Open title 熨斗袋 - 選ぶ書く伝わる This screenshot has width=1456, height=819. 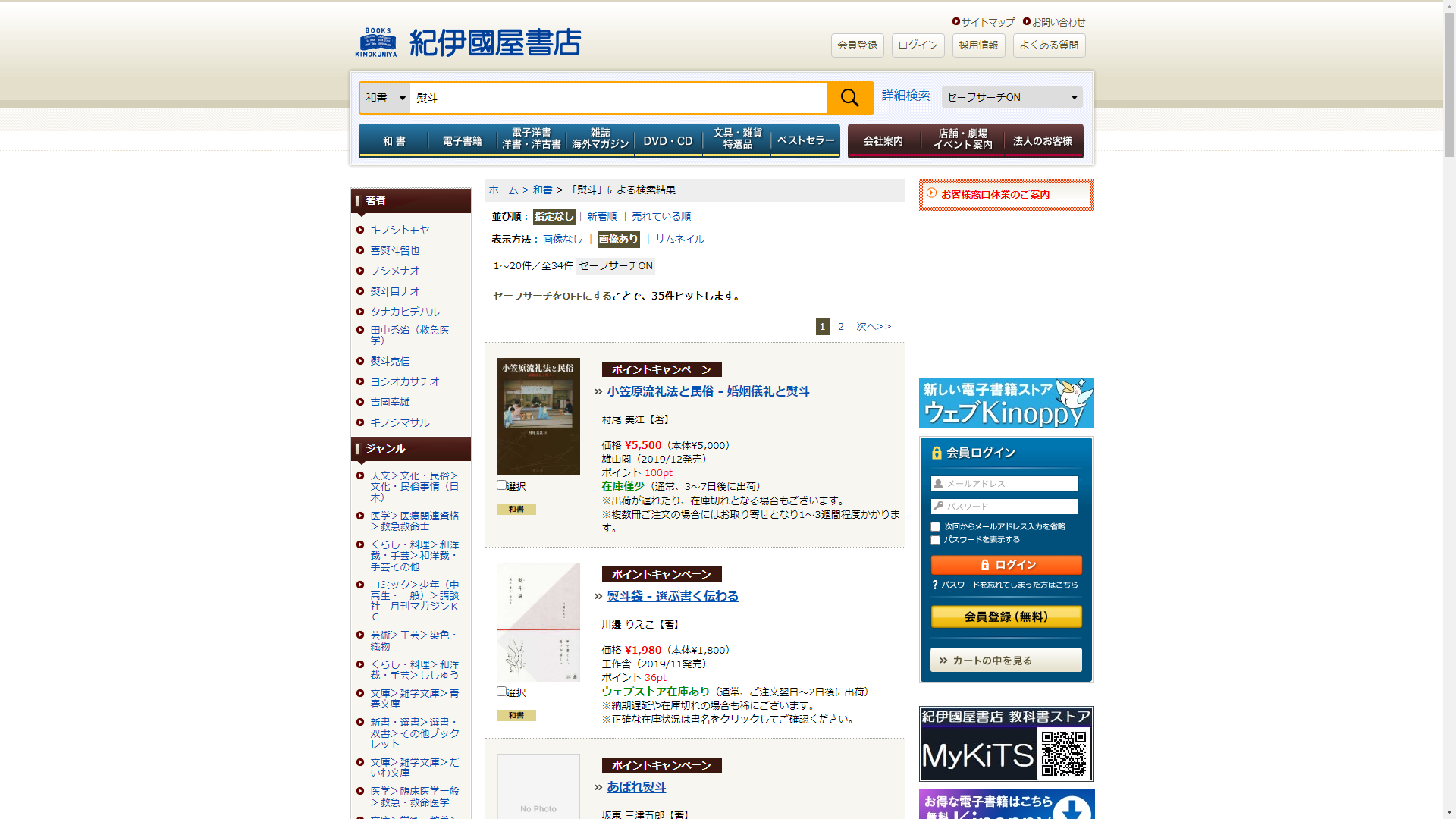(x=673, y=597)
